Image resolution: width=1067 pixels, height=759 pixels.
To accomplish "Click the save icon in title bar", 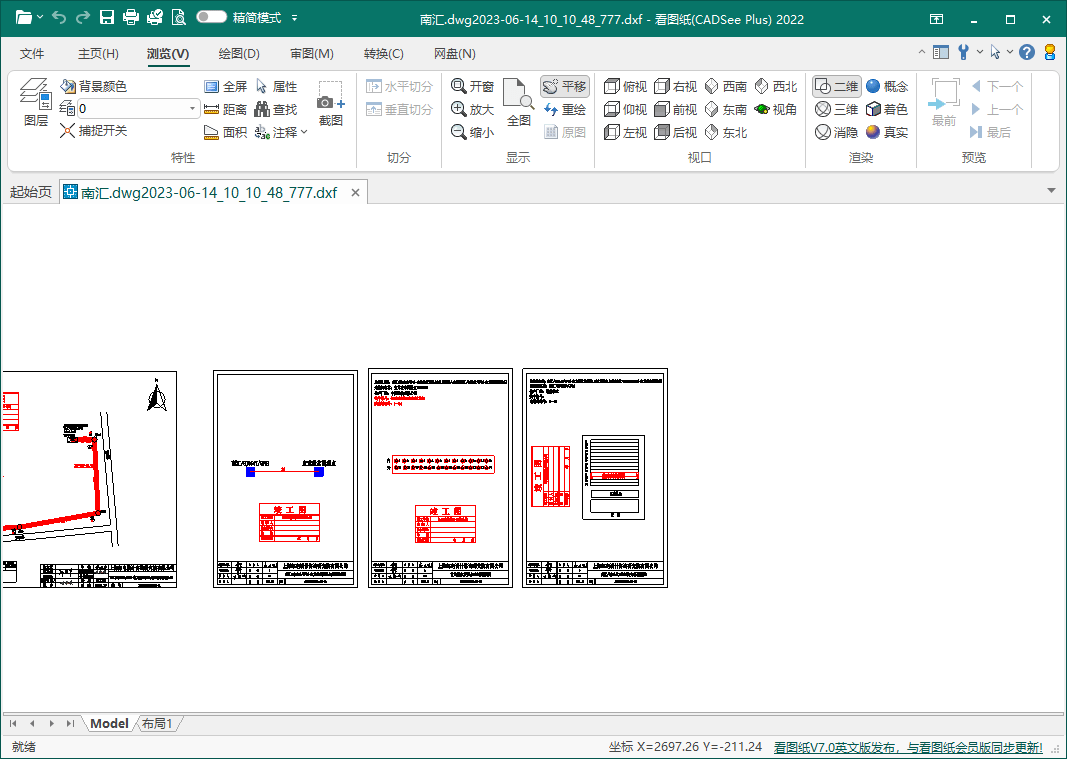I will [x=107, y=18].
